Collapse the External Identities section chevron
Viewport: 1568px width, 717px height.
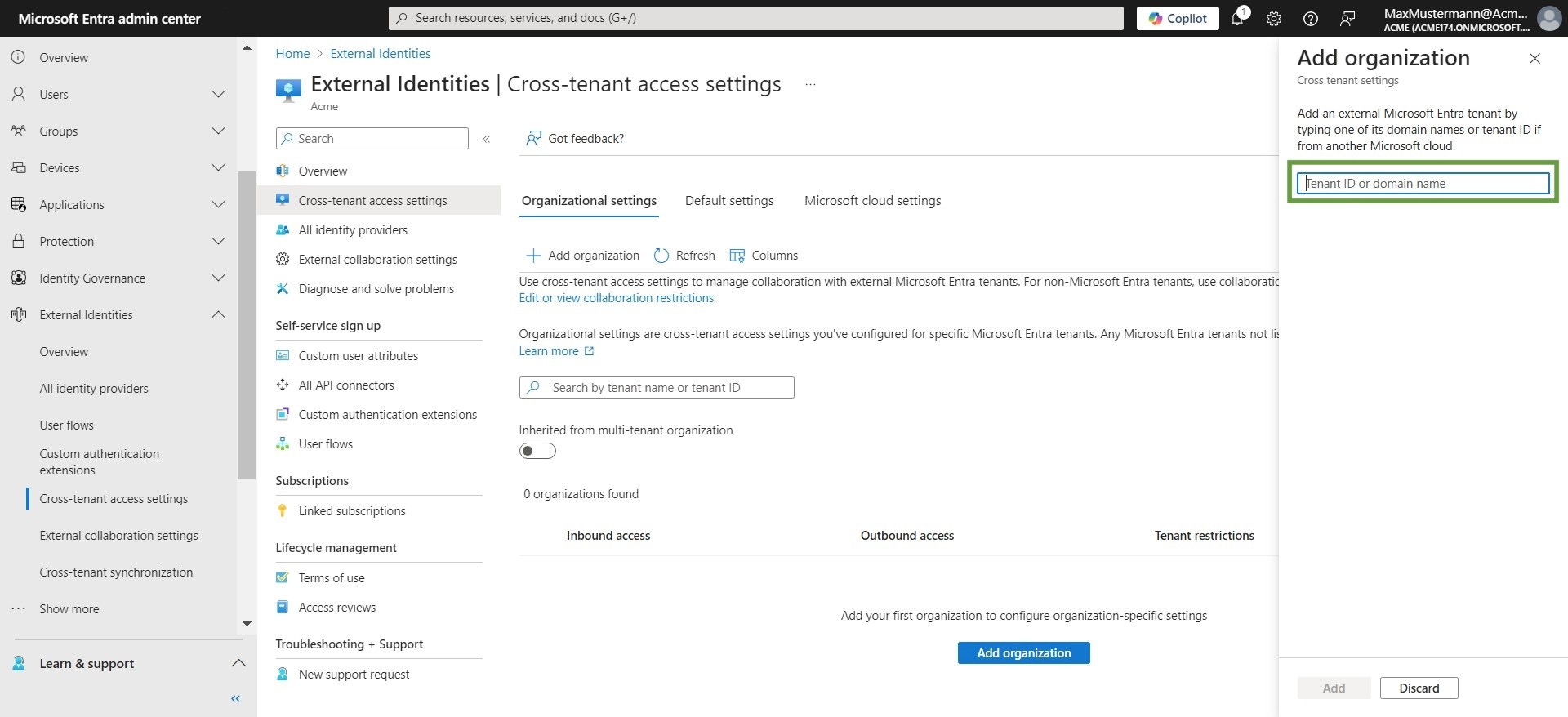tap(218, 314)
